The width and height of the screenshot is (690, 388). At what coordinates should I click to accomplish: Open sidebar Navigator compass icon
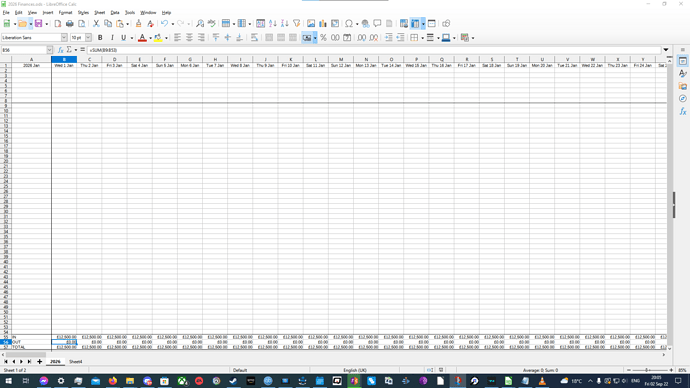tap(683, 99)
